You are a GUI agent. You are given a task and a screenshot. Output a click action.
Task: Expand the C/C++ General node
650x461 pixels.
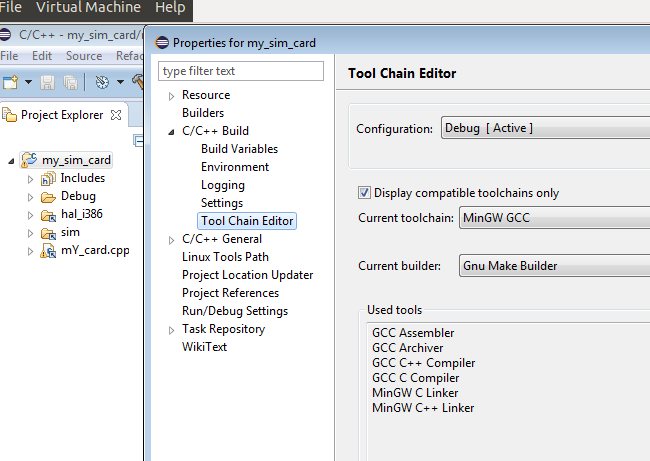coord(172,240)
